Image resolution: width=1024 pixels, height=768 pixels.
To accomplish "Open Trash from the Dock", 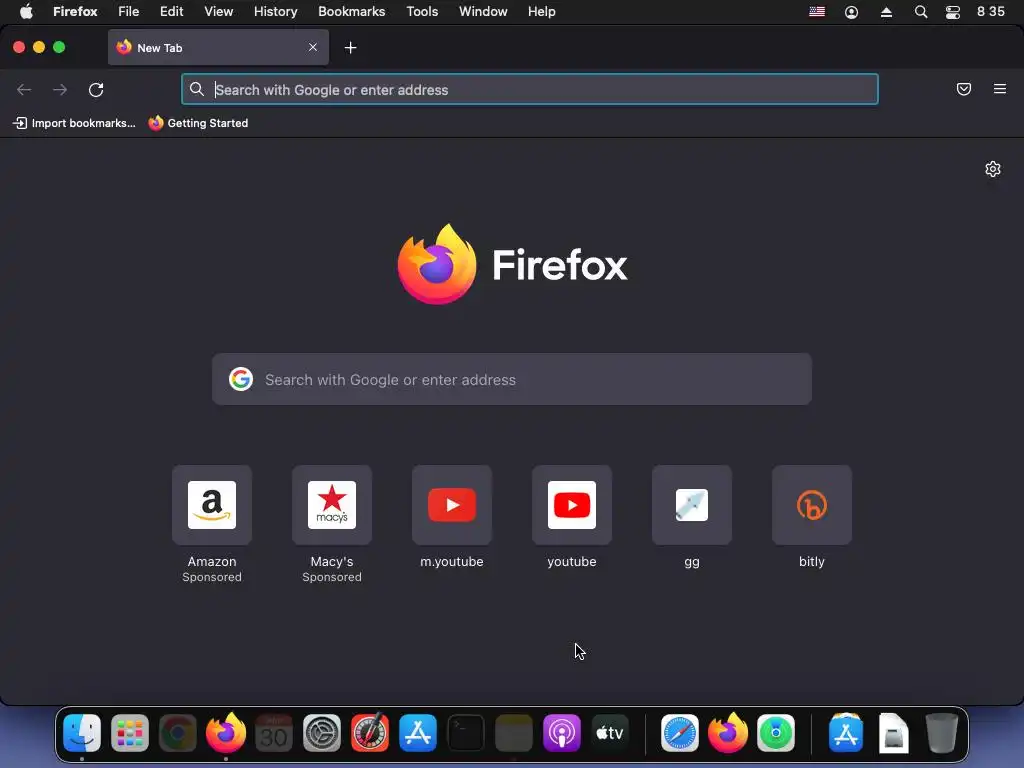I will pyautogui.click(x=942, y=733).
